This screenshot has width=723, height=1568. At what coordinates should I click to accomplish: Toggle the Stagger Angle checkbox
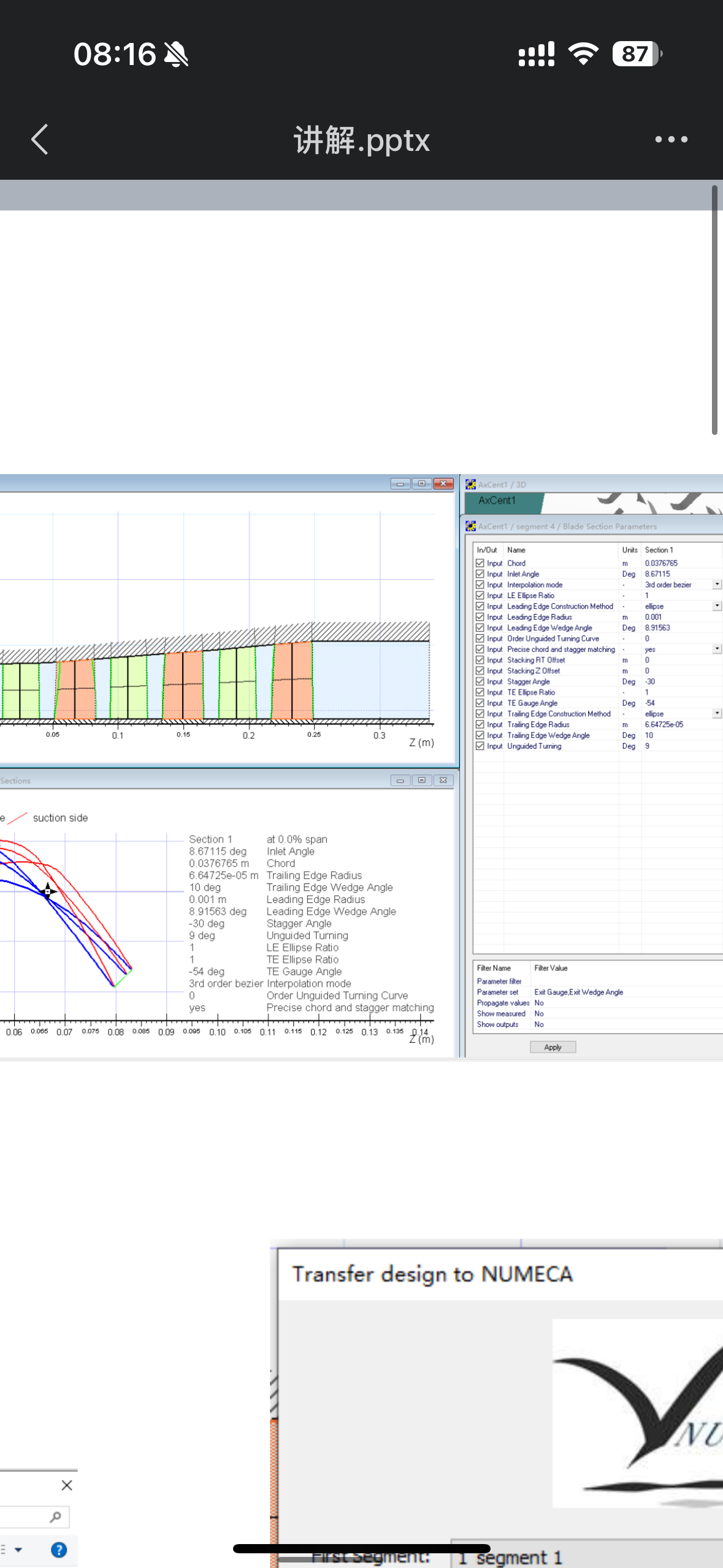pos(480,681)
